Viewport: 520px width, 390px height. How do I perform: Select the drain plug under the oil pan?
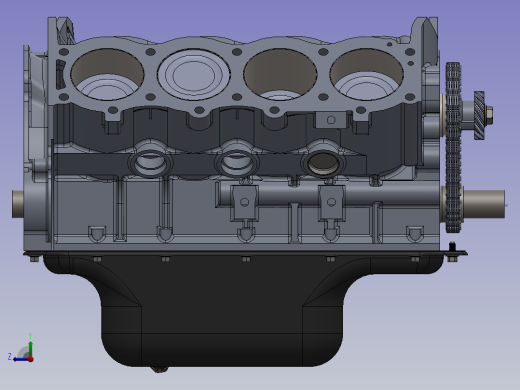[x=159, y=369]
